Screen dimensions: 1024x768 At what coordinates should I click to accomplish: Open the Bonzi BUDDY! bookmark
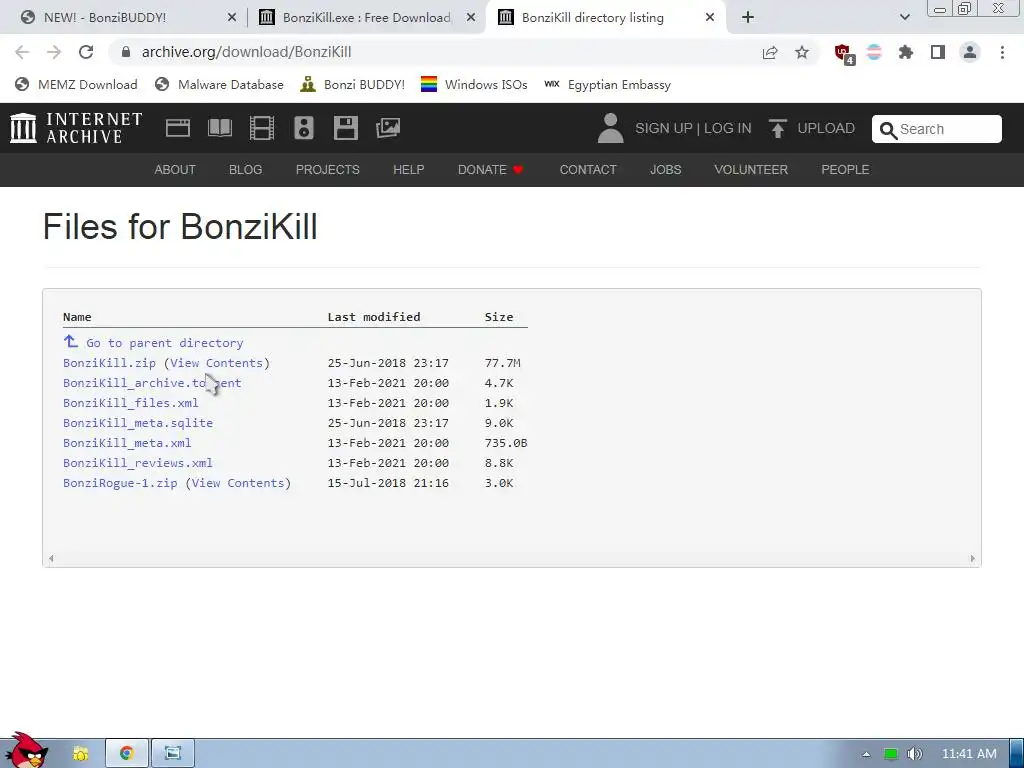point(353,84)
